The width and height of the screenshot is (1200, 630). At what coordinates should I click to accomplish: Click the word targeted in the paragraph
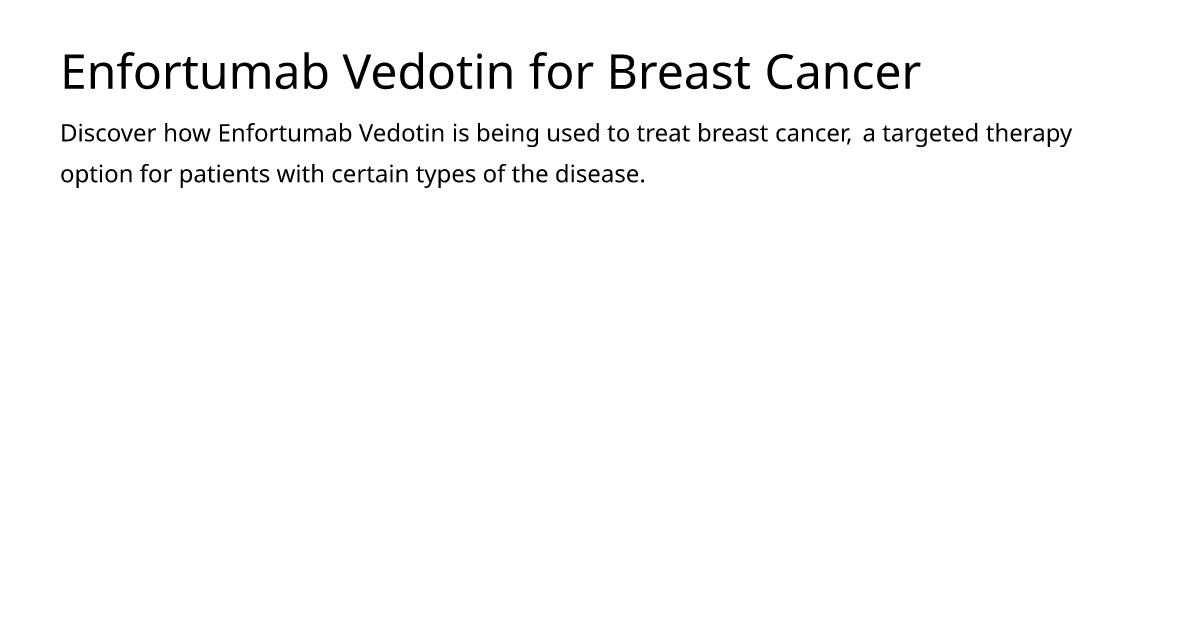pyautogui.click(x=930, y=133)
